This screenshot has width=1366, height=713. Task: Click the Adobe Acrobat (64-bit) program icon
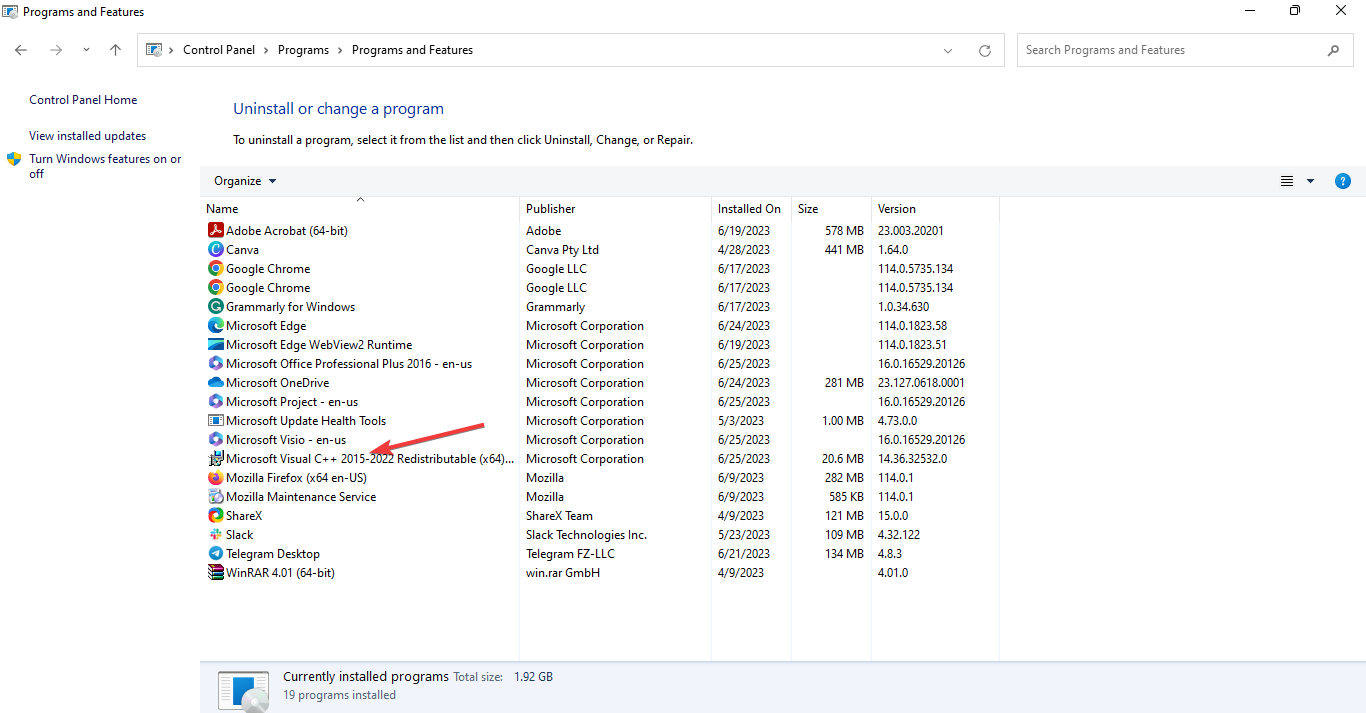click(215, 231)
